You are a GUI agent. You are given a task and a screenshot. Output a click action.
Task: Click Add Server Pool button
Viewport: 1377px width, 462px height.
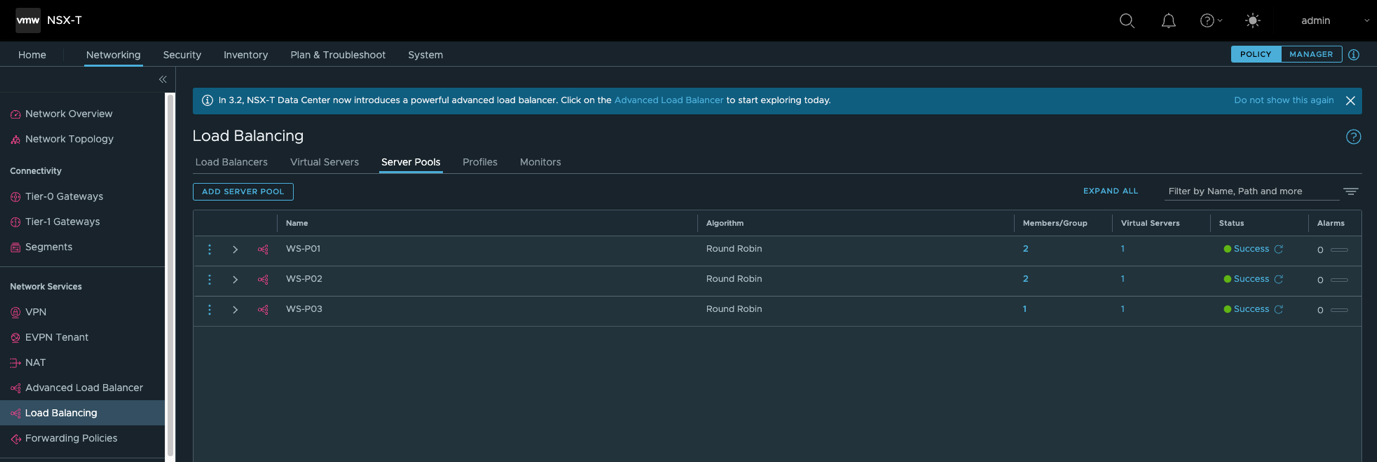[243, 191]
